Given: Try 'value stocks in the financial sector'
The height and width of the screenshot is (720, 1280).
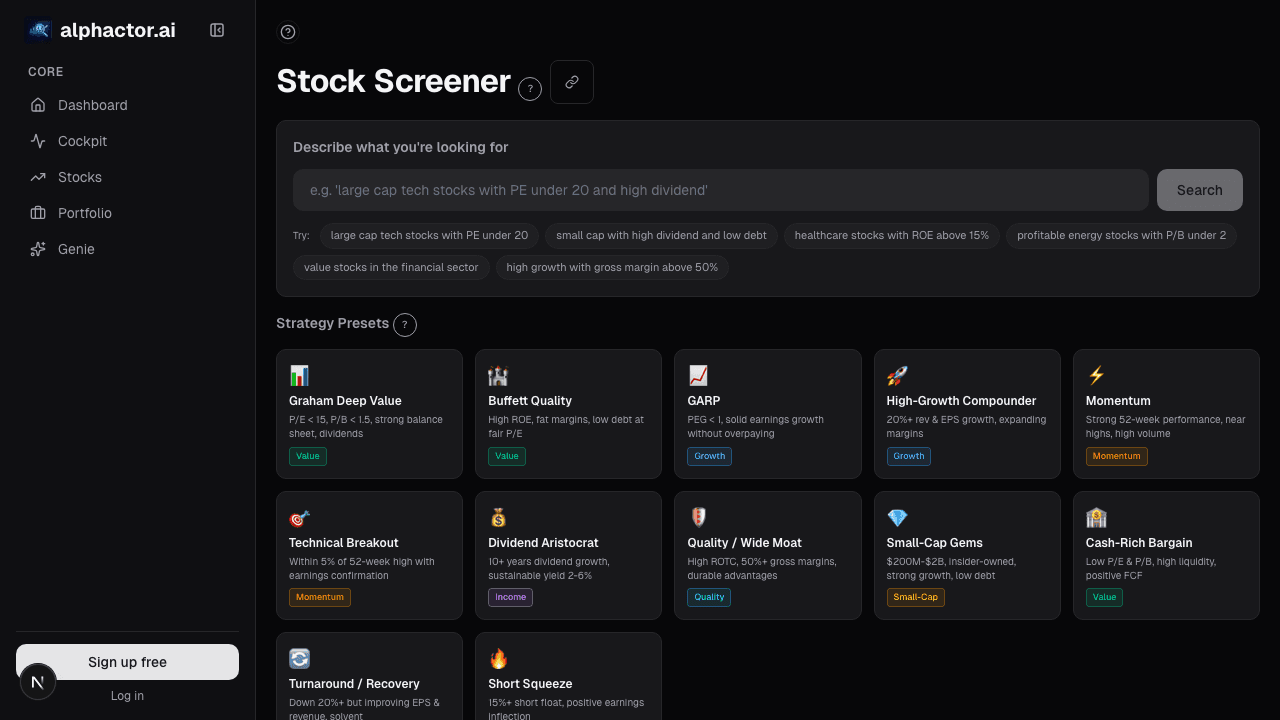Looking at the screenshot, I should click(391, 267).
